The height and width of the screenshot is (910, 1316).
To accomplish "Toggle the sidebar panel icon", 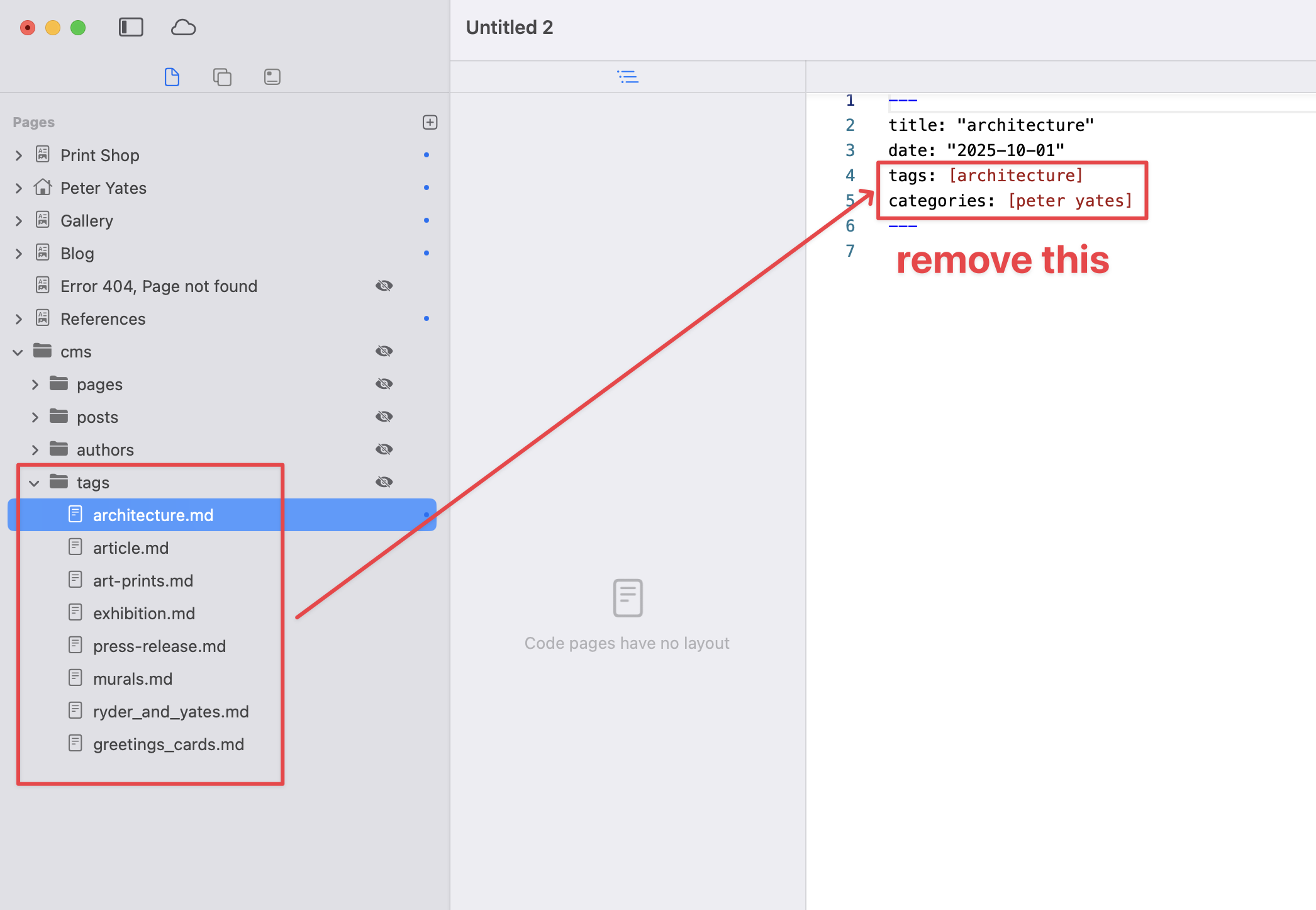I will click(131, 27).
